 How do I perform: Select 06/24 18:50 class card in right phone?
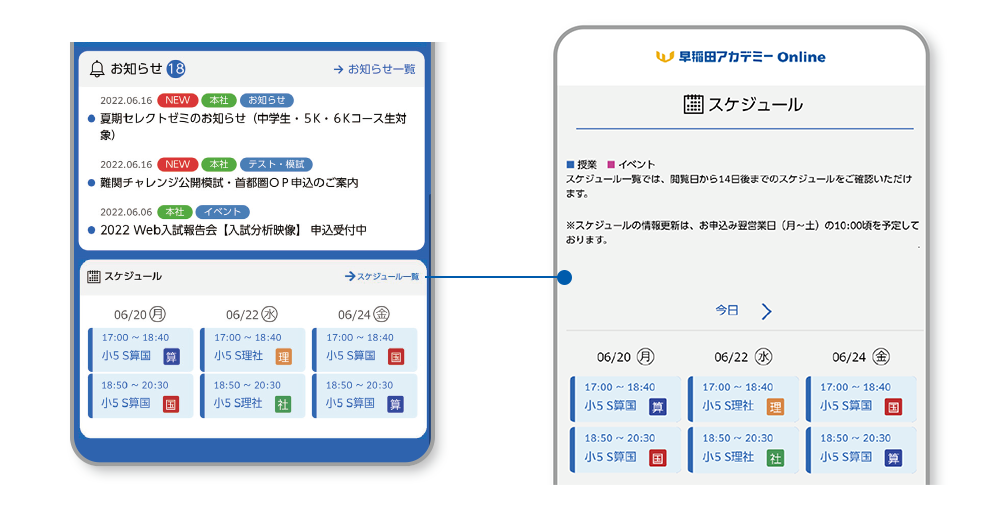click(x=861, y=450)
